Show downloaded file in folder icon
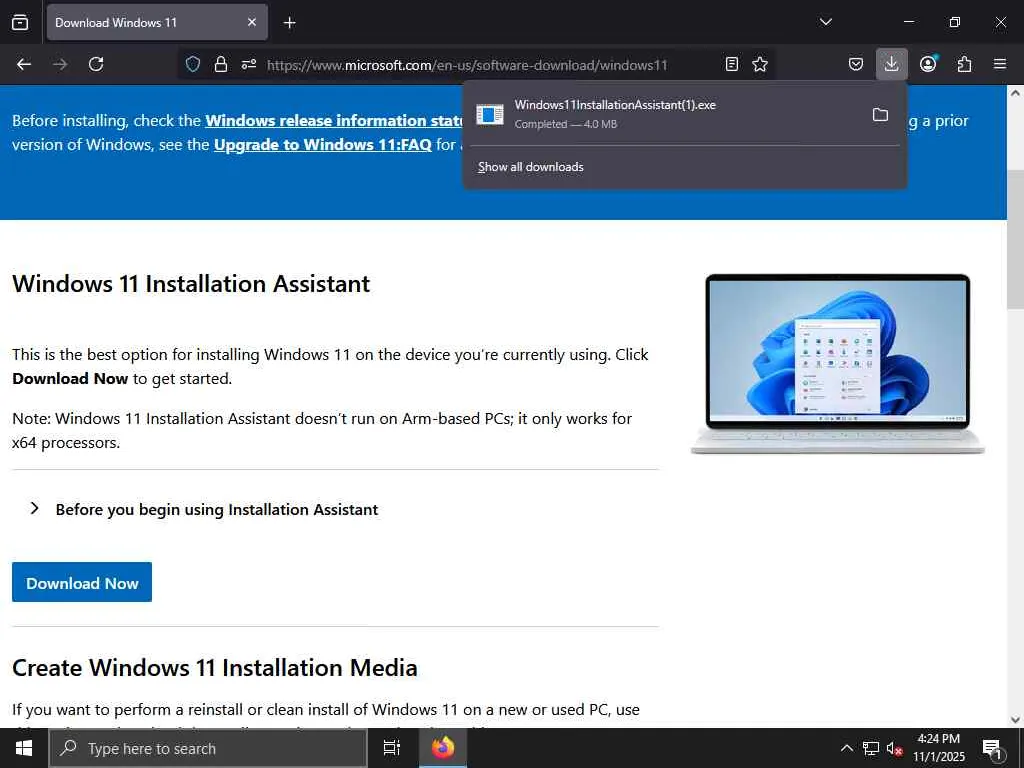Screen dimensions: 1024x768 tap(880, 115)
